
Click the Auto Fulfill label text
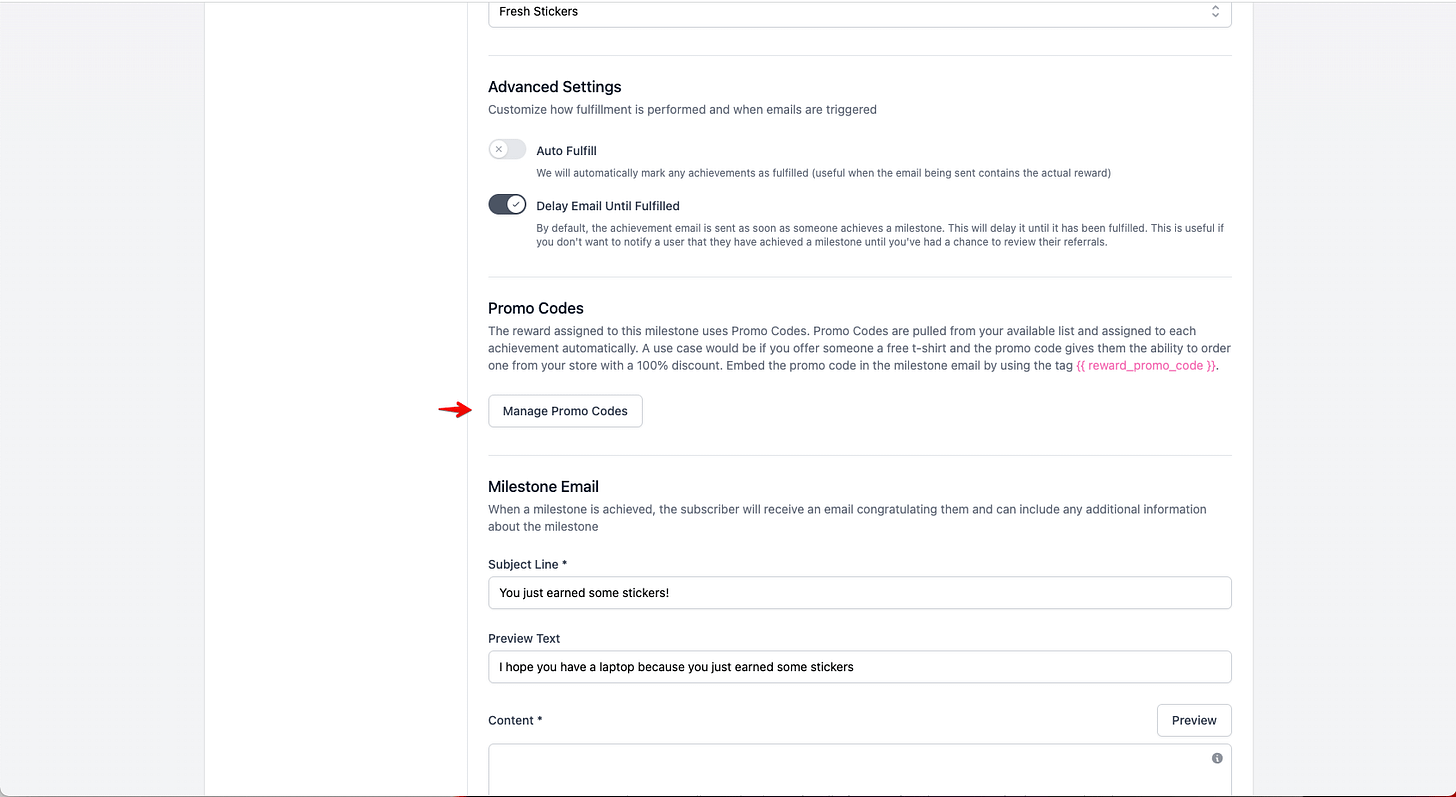[566, 151]
